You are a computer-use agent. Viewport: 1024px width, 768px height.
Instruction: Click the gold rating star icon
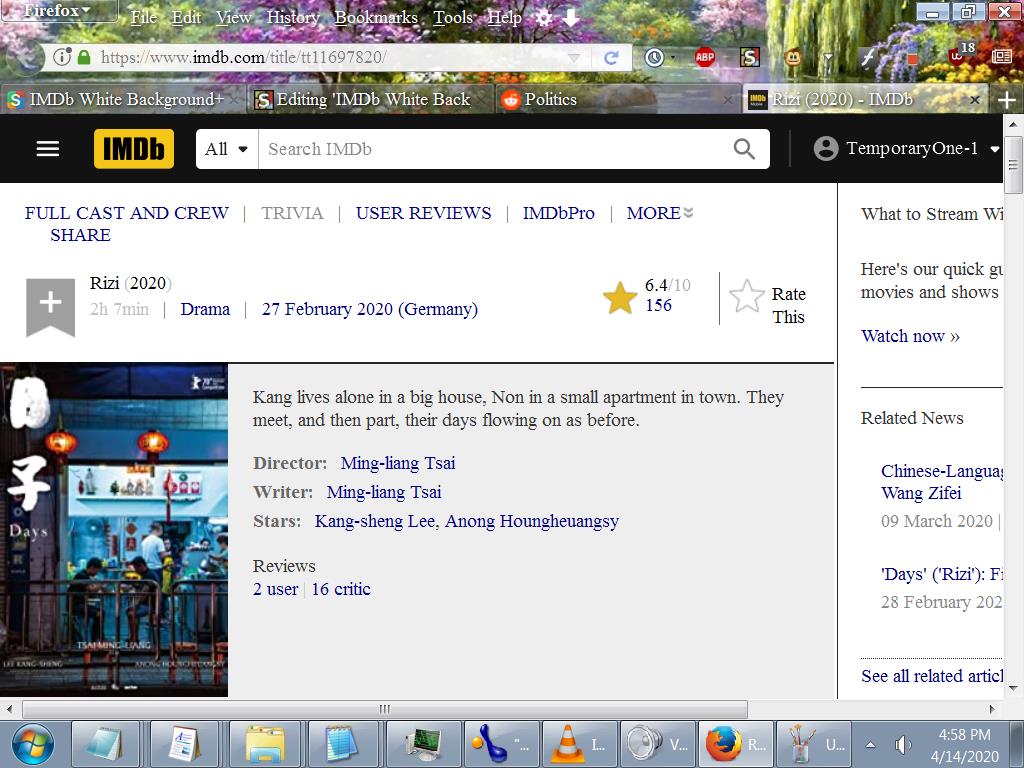click(620, 298)
